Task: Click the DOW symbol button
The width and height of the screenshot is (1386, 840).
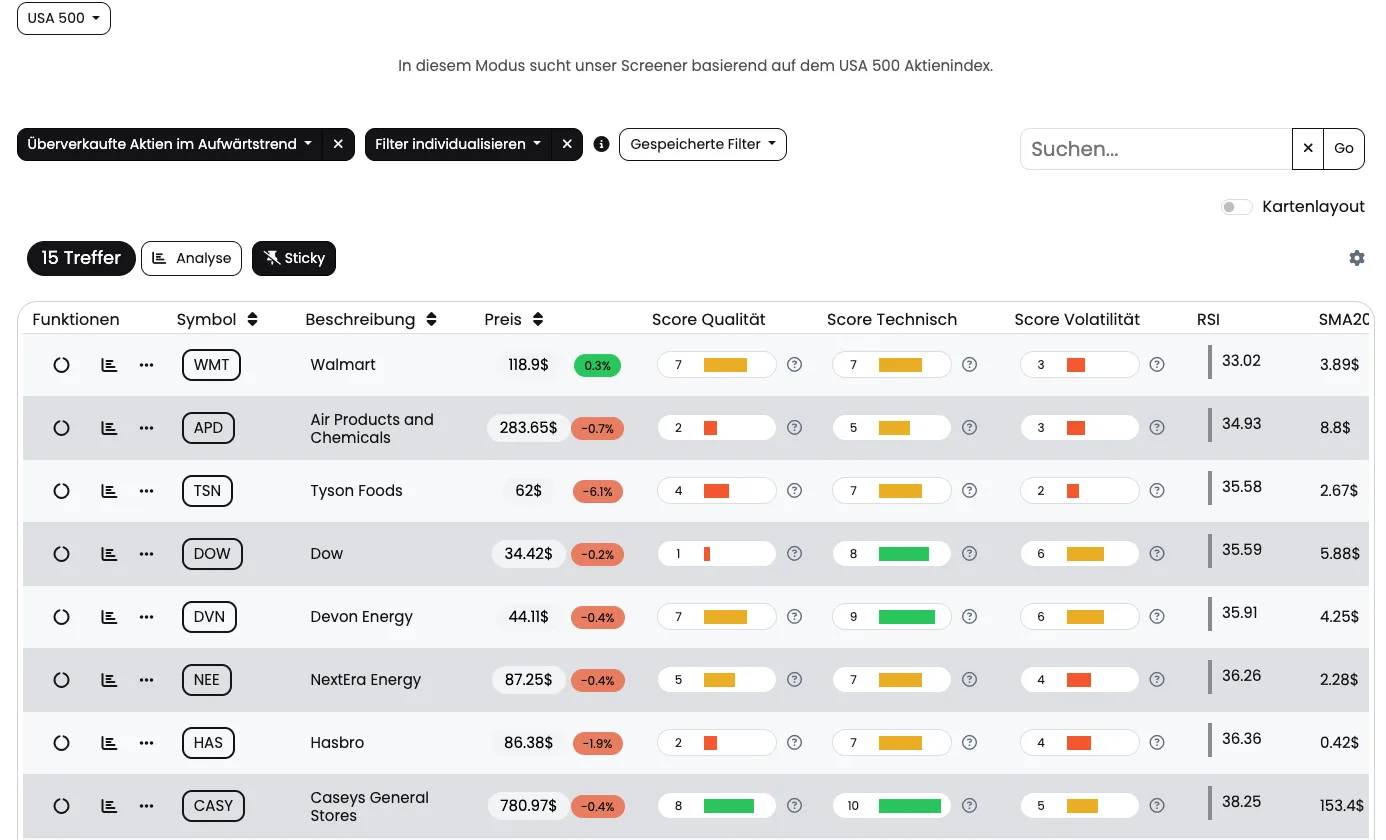Action: (x=212, y=554)
